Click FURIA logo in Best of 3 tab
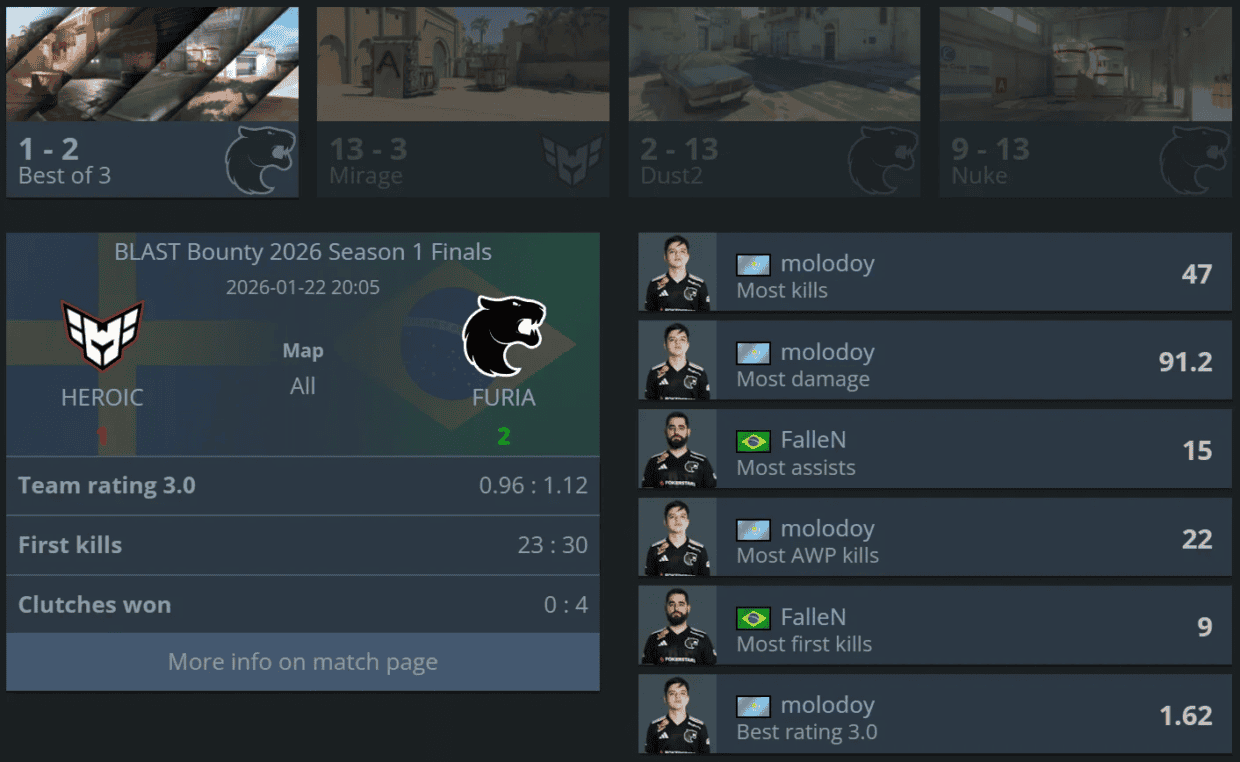Viewport: 1240px width, 762px height. click(x=260, y=160)
